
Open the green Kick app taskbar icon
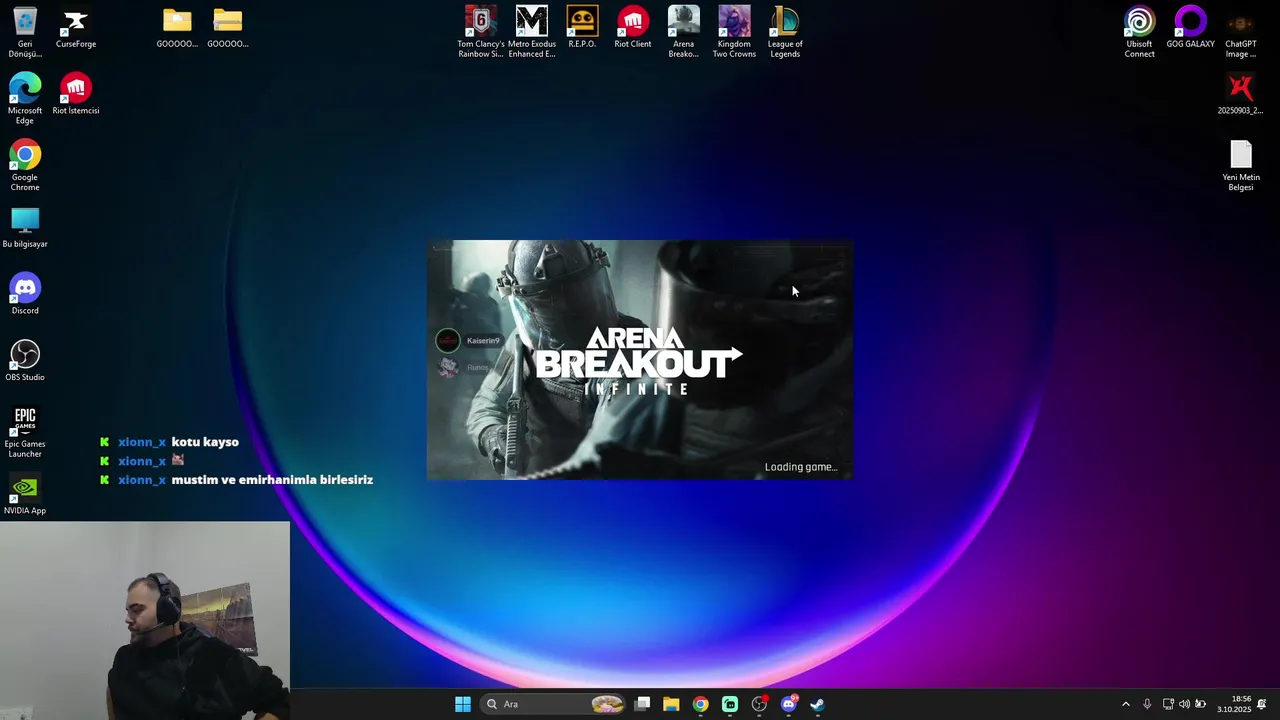730,704
